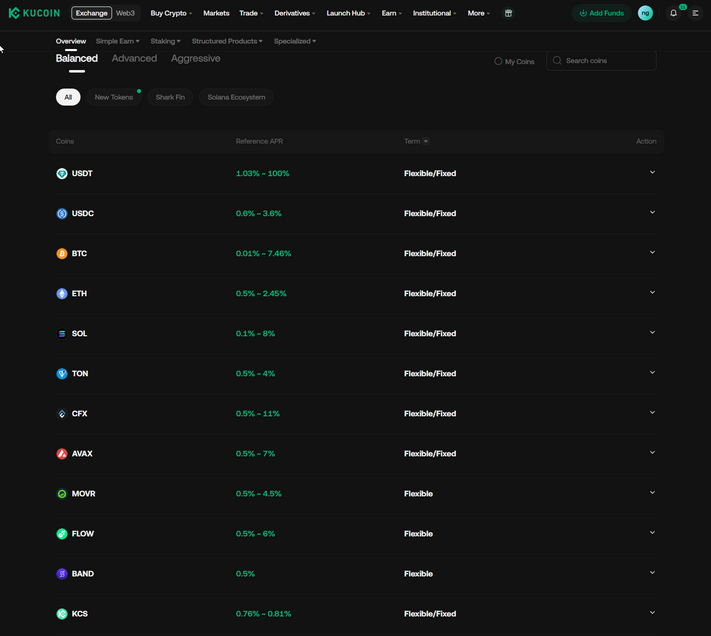Open the More menu
This screenshot has width=711, height=636.
pos(478,13)
